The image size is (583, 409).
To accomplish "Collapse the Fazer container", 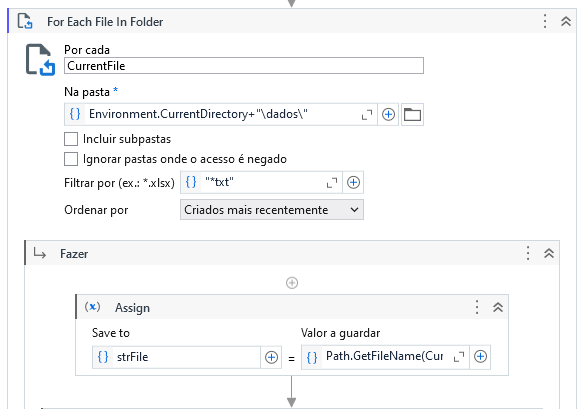I will pyautogui.click(x=549, y=253).
